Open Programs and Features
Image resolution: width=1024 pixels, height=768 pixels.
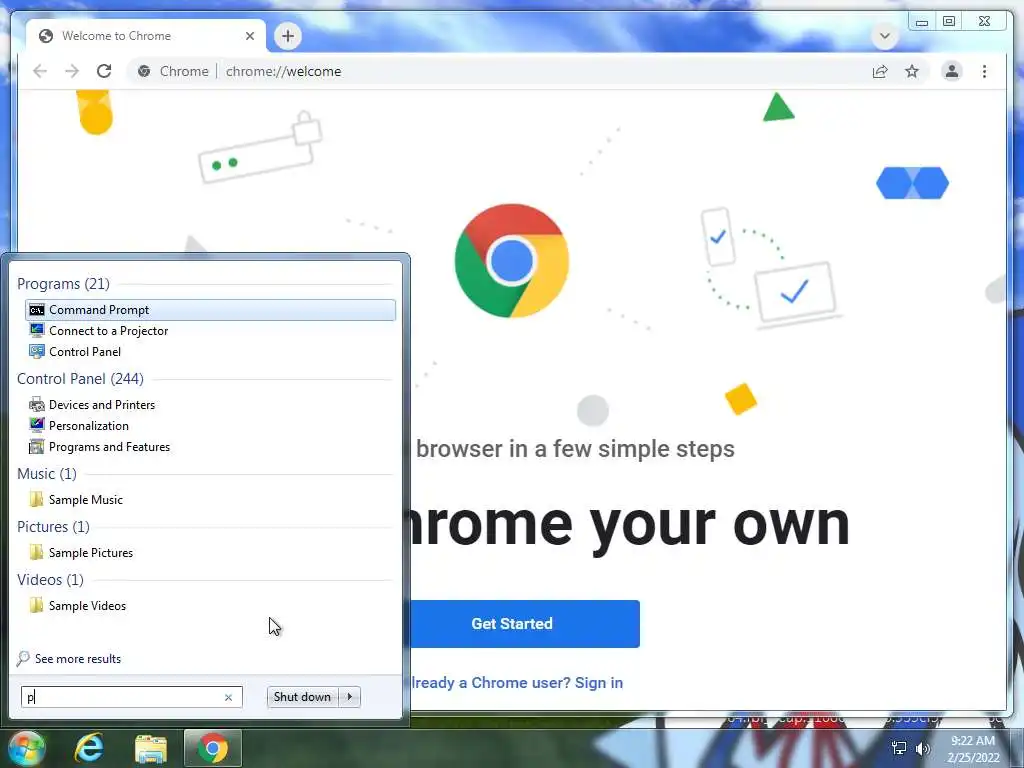click(x=210, y=447)
